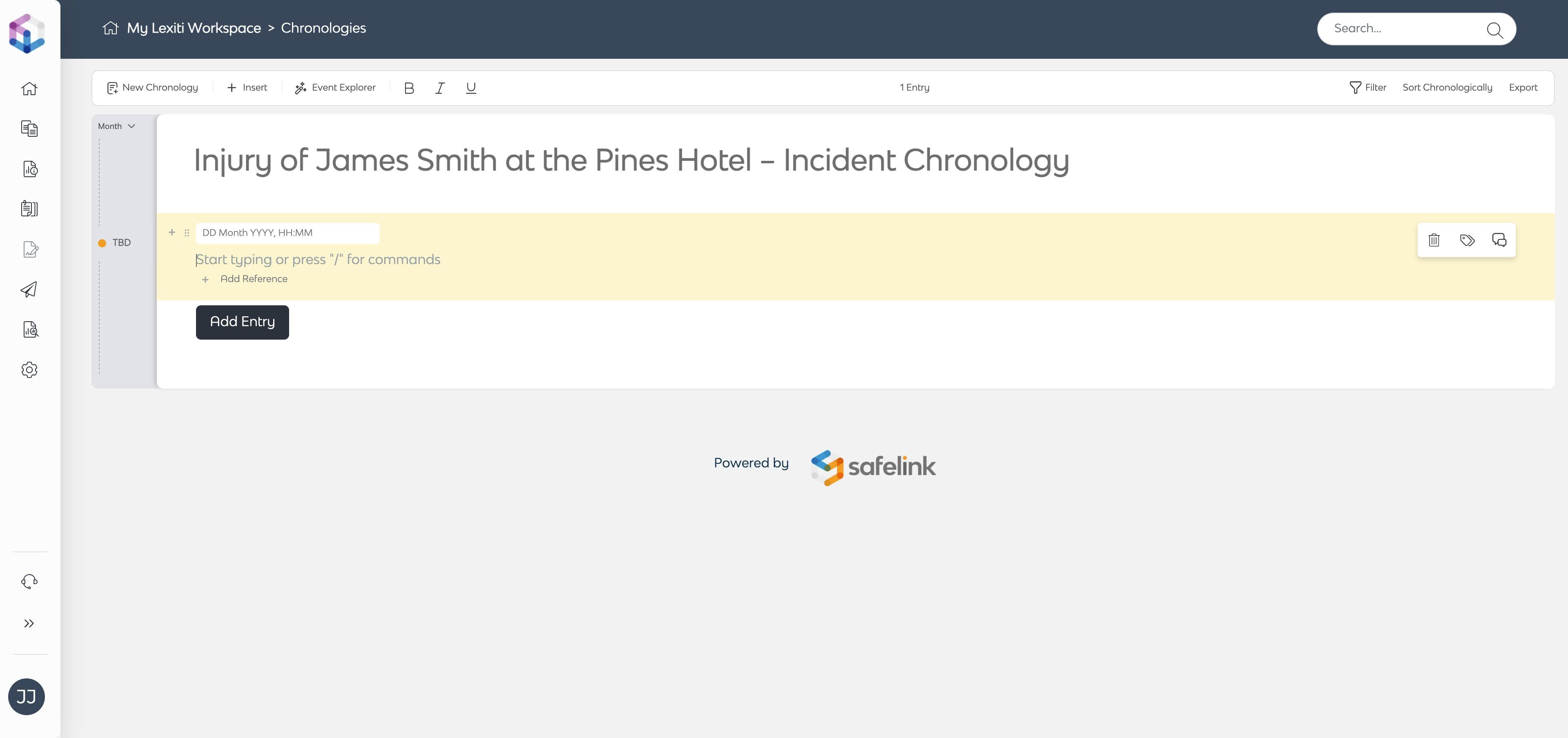Click the tag icon on entry

(1467, 240)
